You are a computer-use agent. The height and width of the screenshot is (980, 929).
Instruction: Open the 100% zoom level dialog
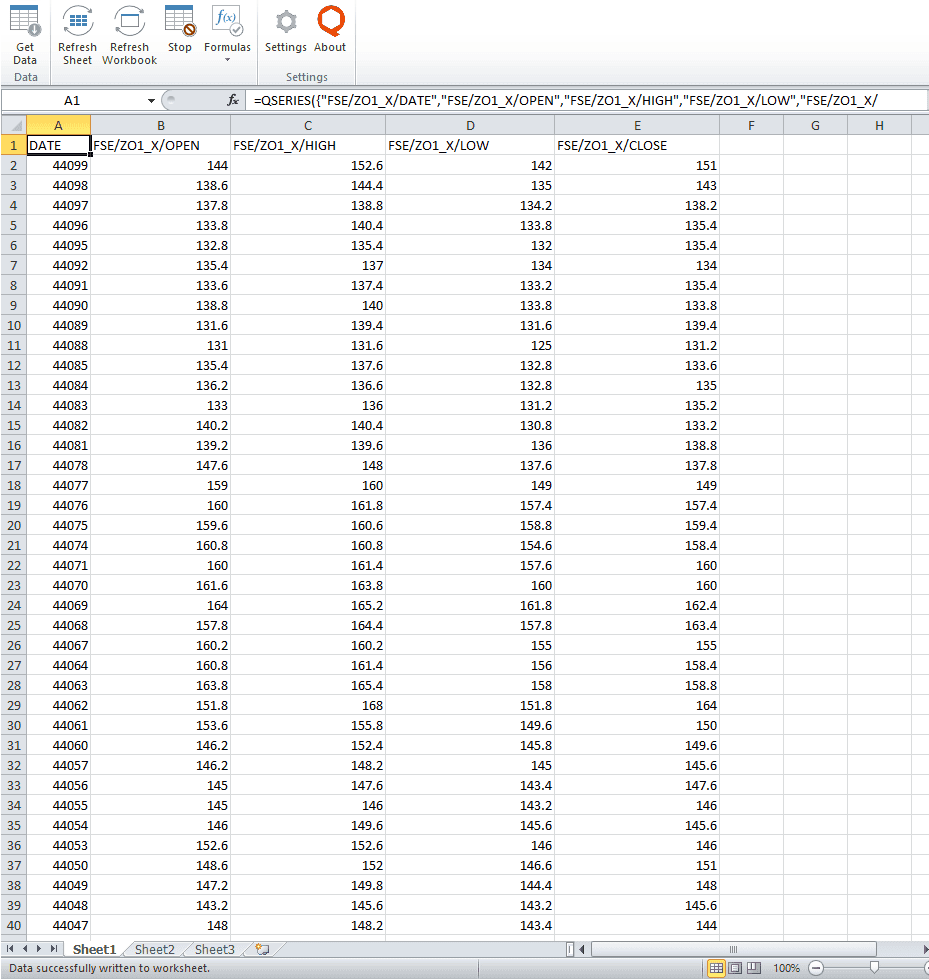pyautogui.click(x=787, y=968)
